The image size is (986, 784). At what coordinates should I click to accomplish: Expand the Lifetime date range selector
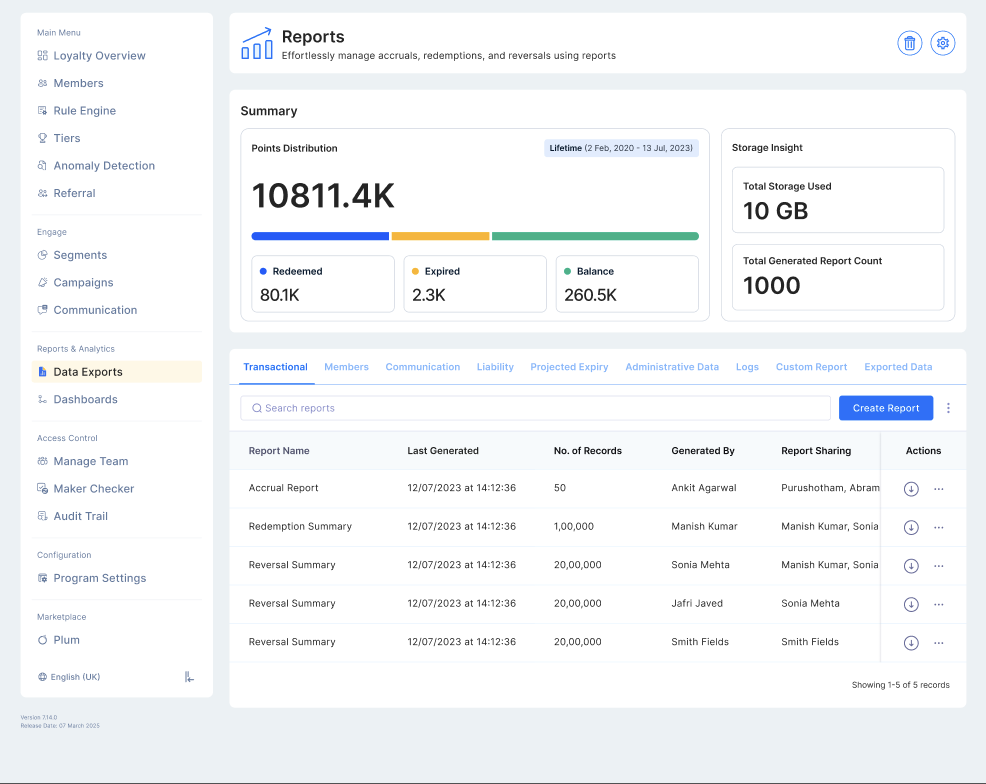[621, 148]
